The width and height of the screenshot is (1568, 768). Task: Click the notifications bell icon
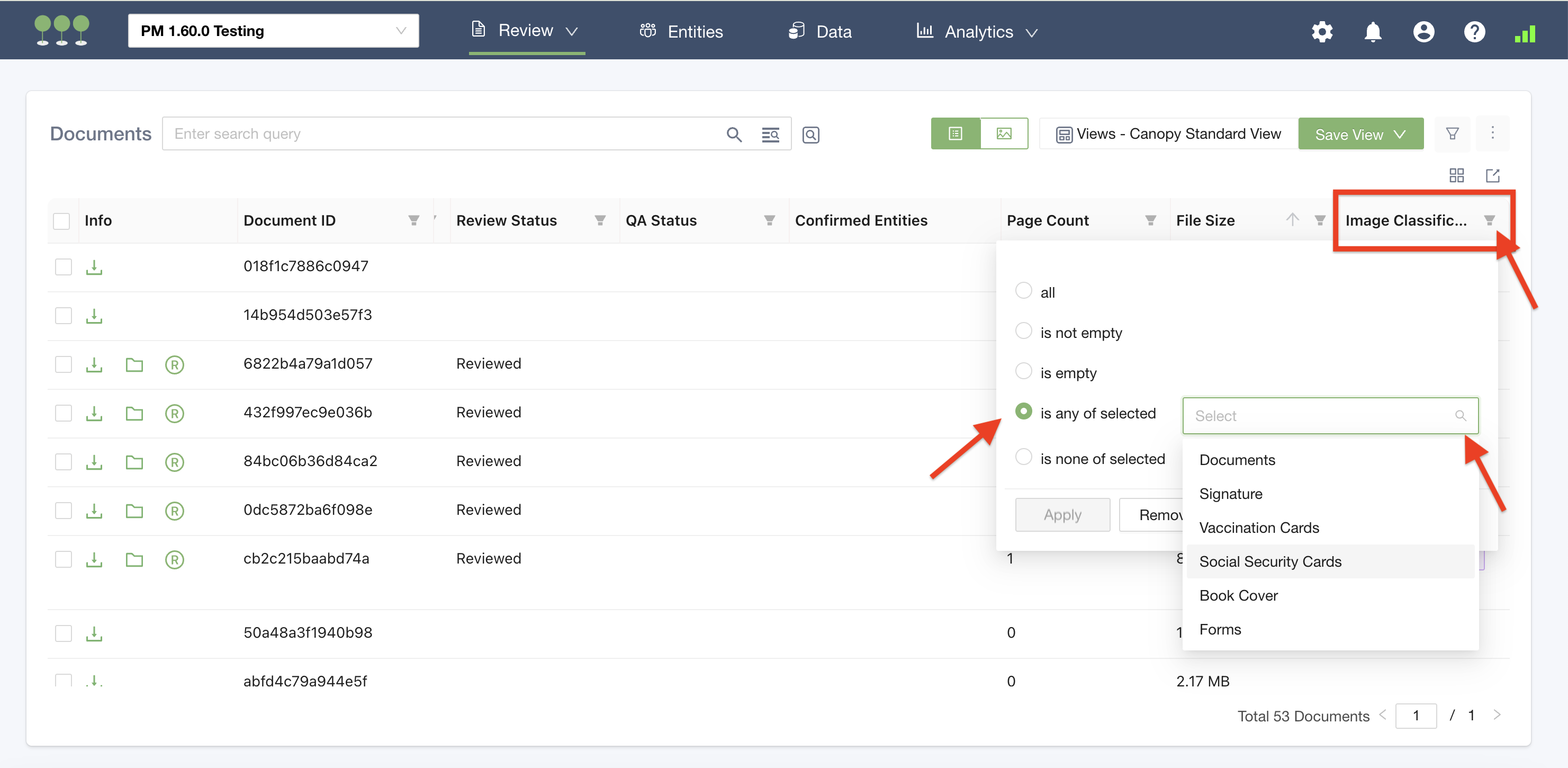tap(1372, 32)
